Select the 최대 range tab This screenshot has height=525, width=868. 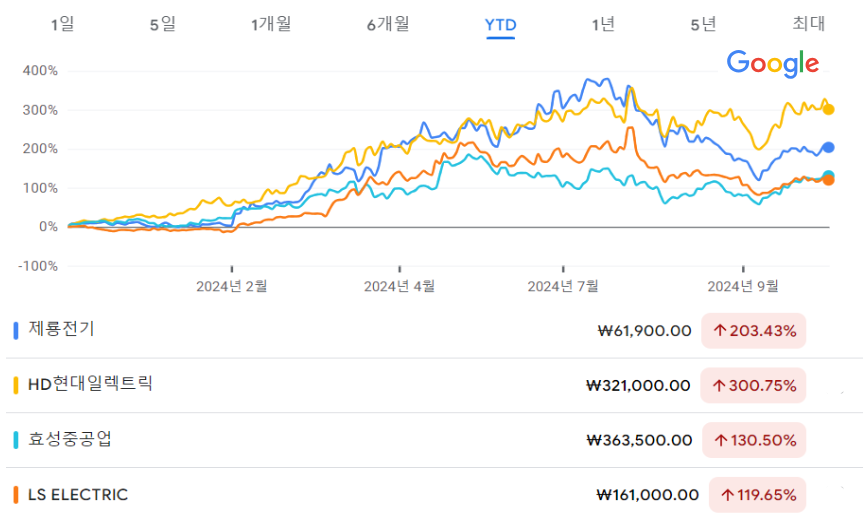click(809, 23)
